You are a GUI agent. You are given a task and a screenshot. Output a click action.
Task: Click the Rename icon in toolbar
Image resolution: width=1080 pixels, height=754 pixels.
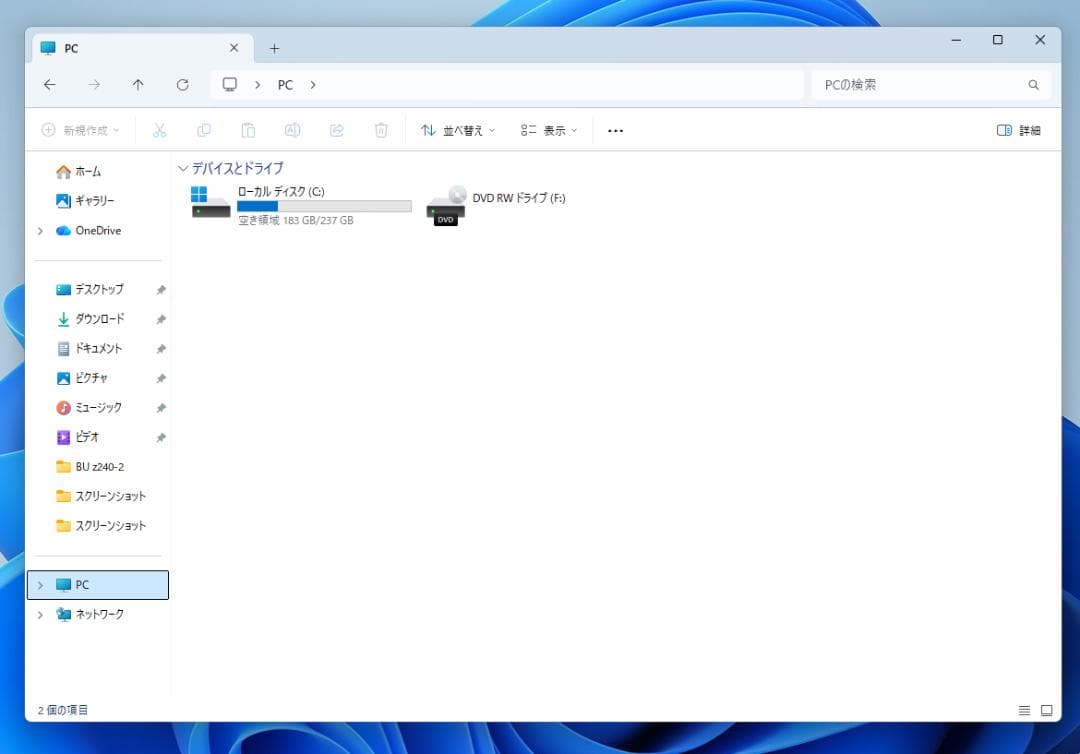(292, 130)
